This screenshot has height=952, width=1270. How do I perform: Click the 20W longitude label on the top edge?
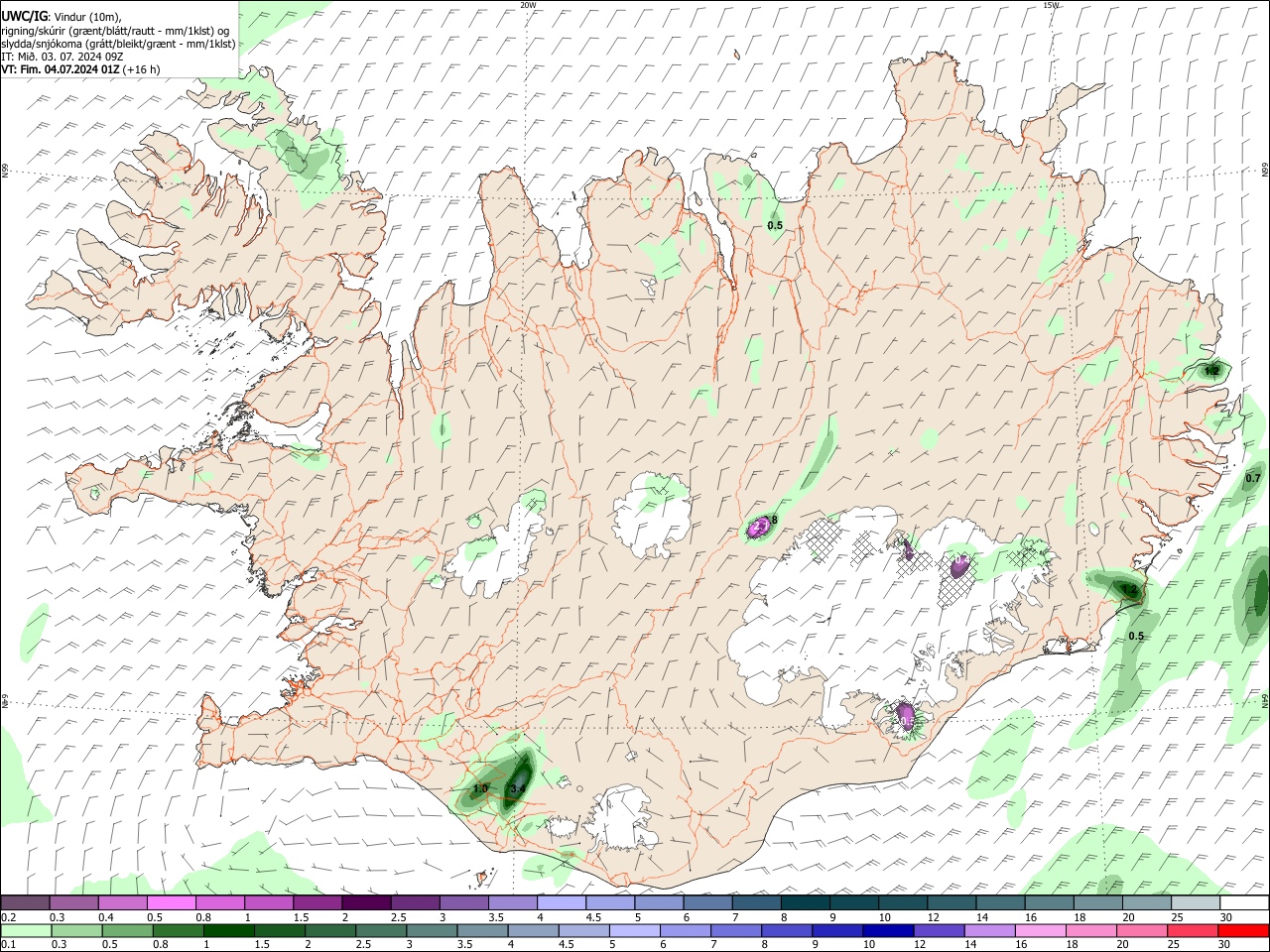[x=528, y=5]
